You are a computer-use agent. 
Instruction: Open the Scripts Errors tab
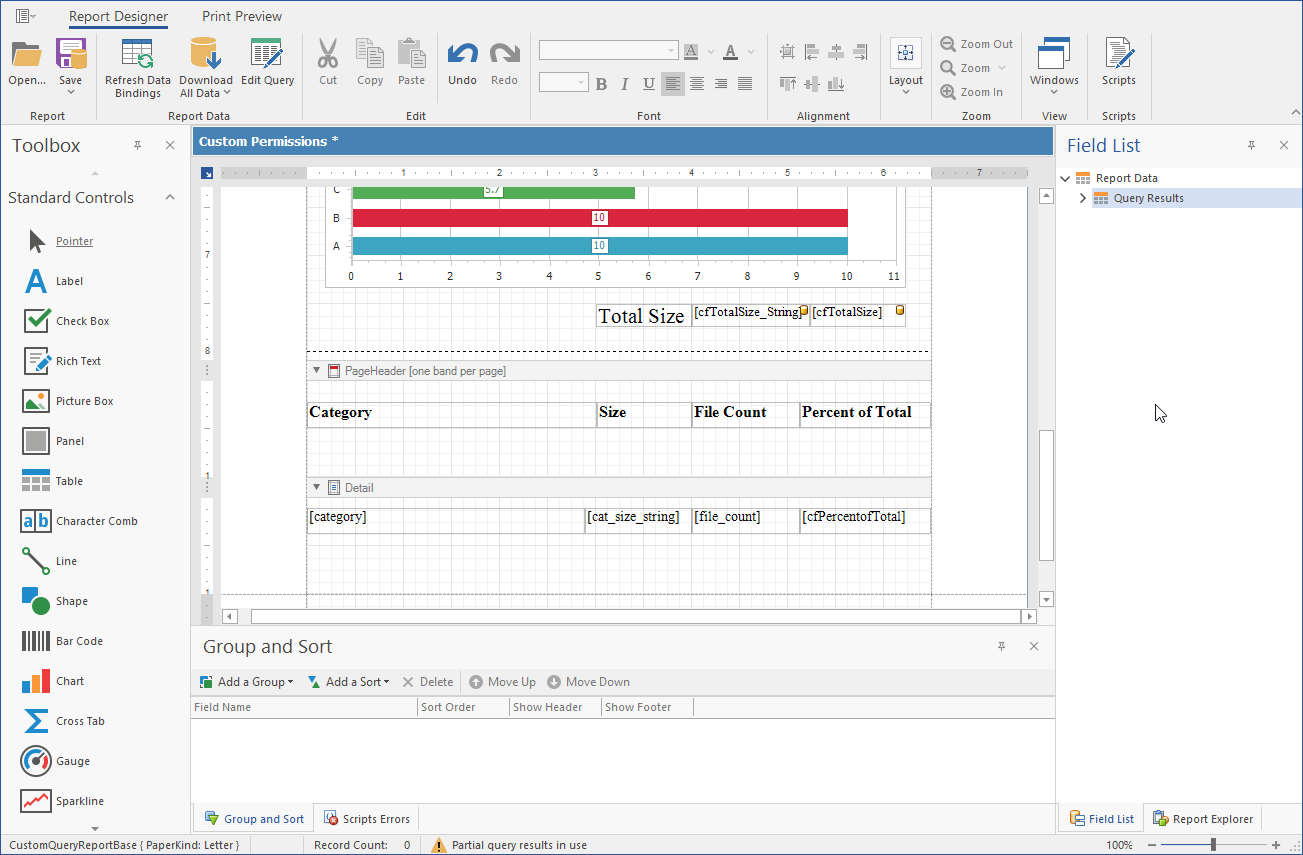(x=366, y=819)
